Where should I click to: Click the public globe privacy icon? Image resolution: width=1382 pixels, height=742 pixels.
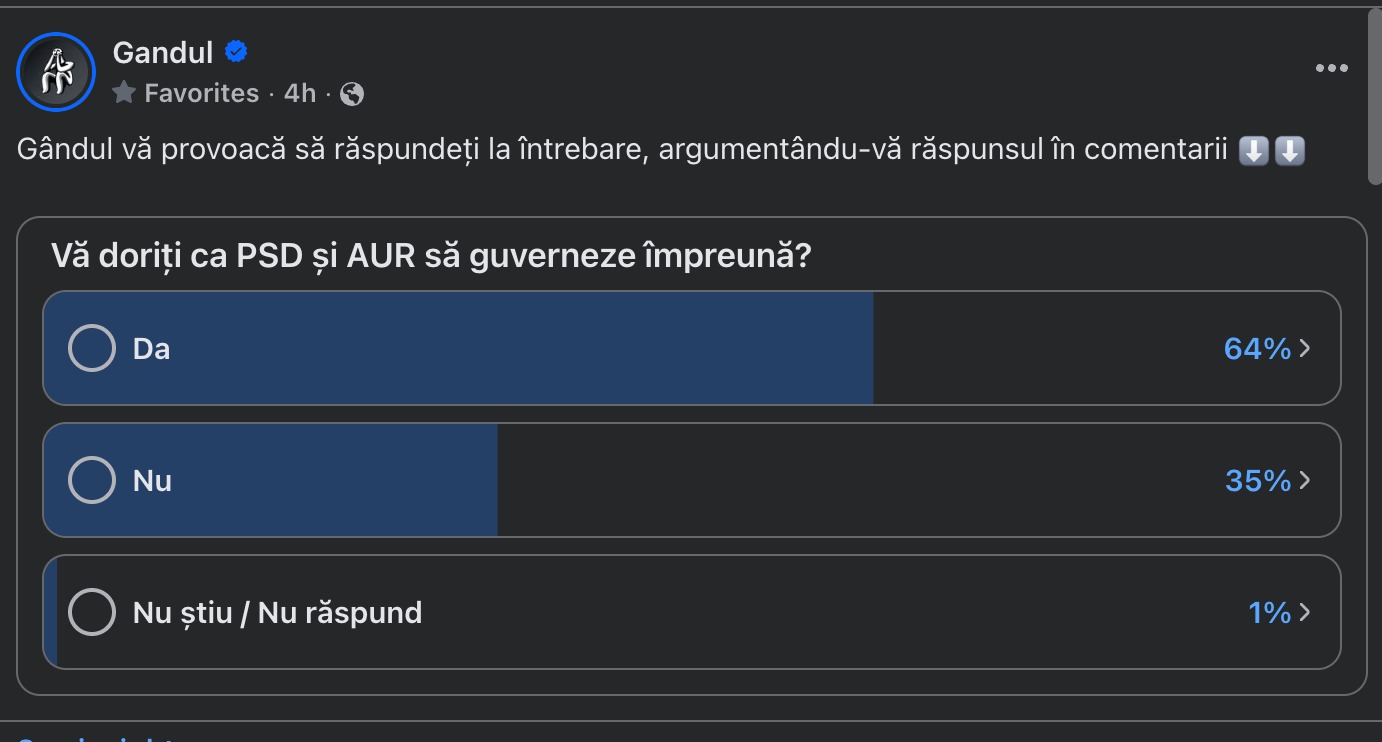coord(352,94)
